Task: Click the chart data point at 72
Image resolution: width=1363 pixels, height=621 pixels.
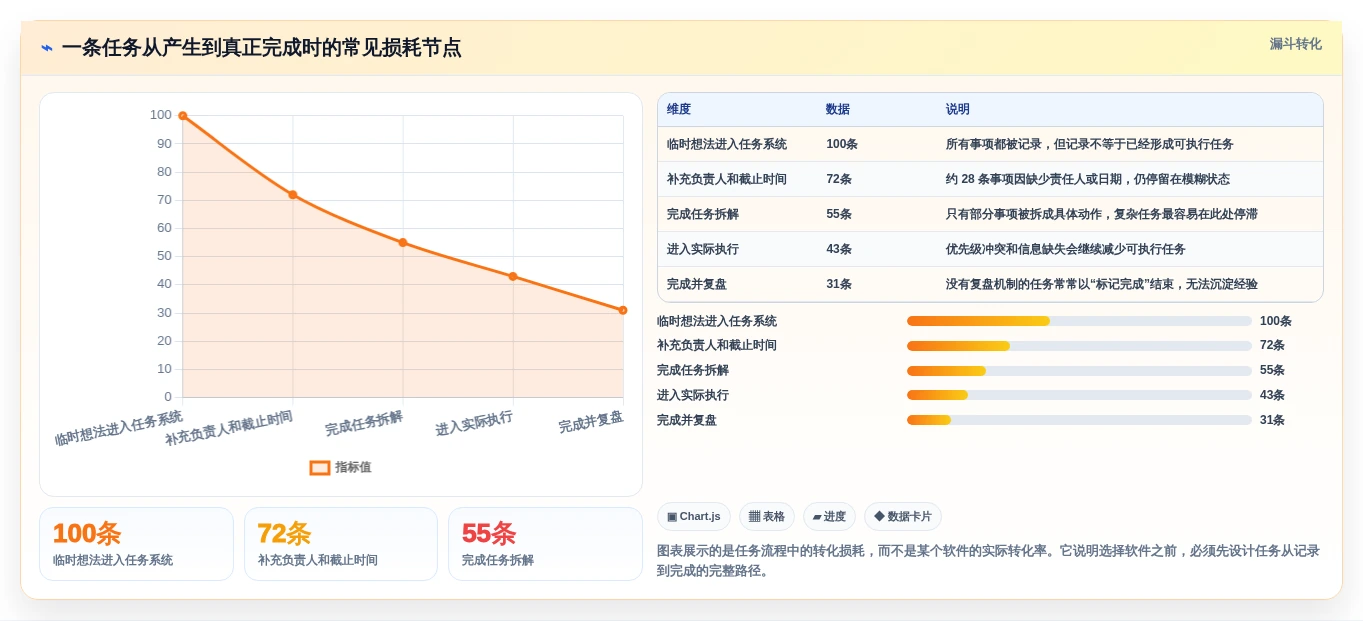Action: (292, 195)
